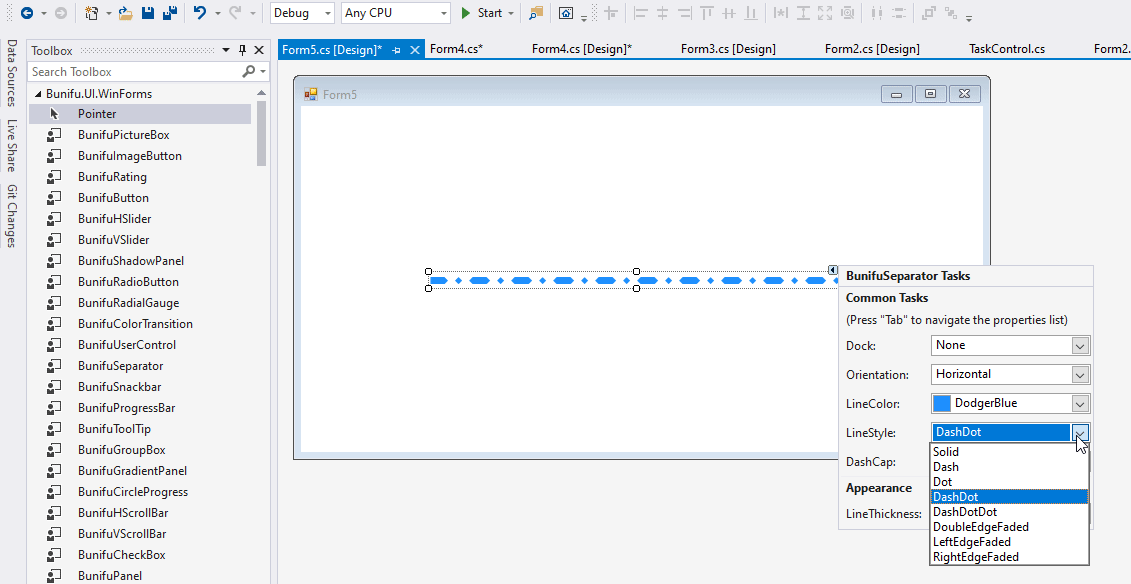1131x584 pixels.
Task: Pin the Toolbox panel with pushpin icon
Action: pyautogui.click(x=242, y=50)
